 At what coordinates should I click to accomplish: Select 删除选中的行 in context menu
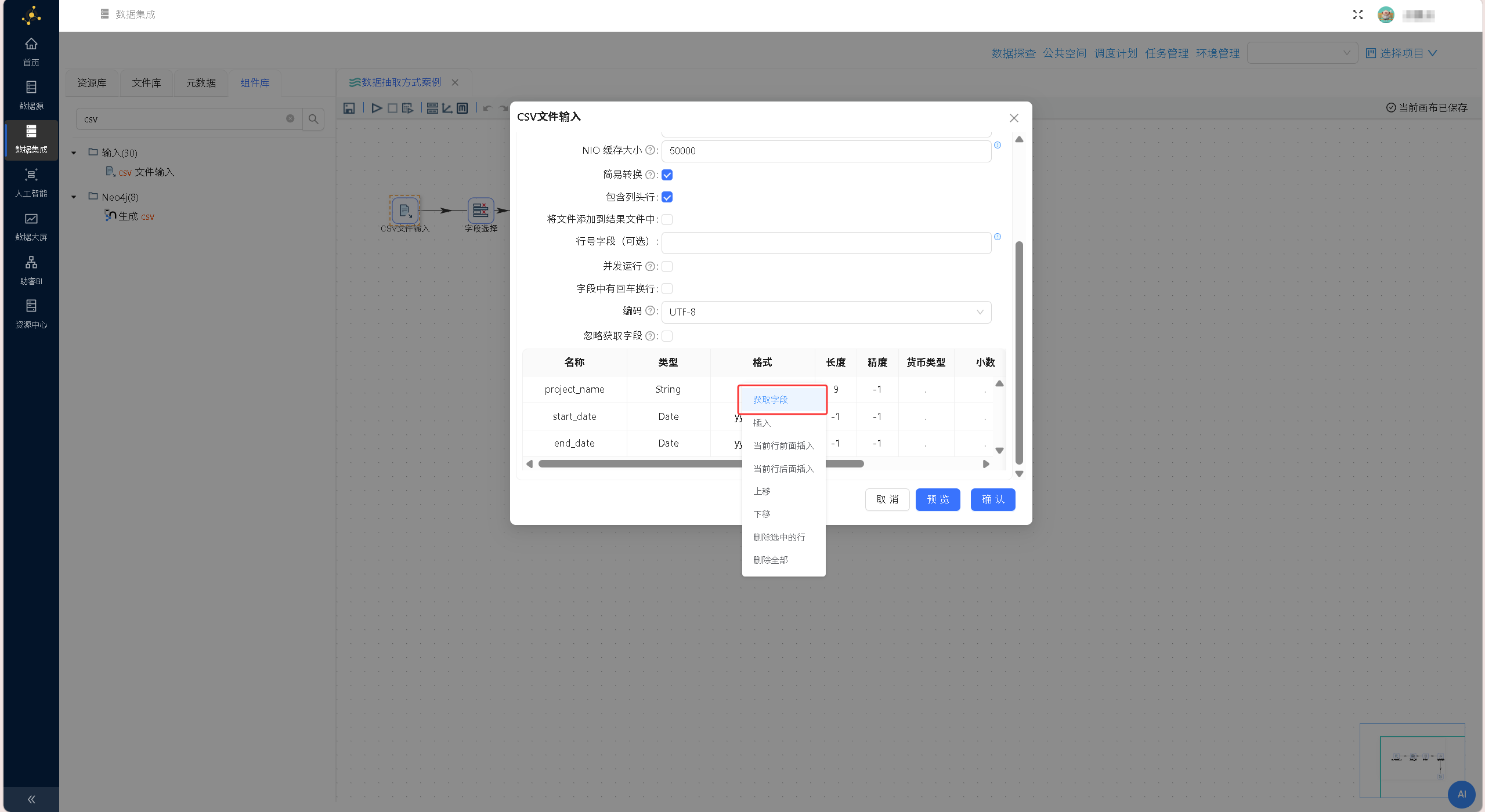point(783,537)
